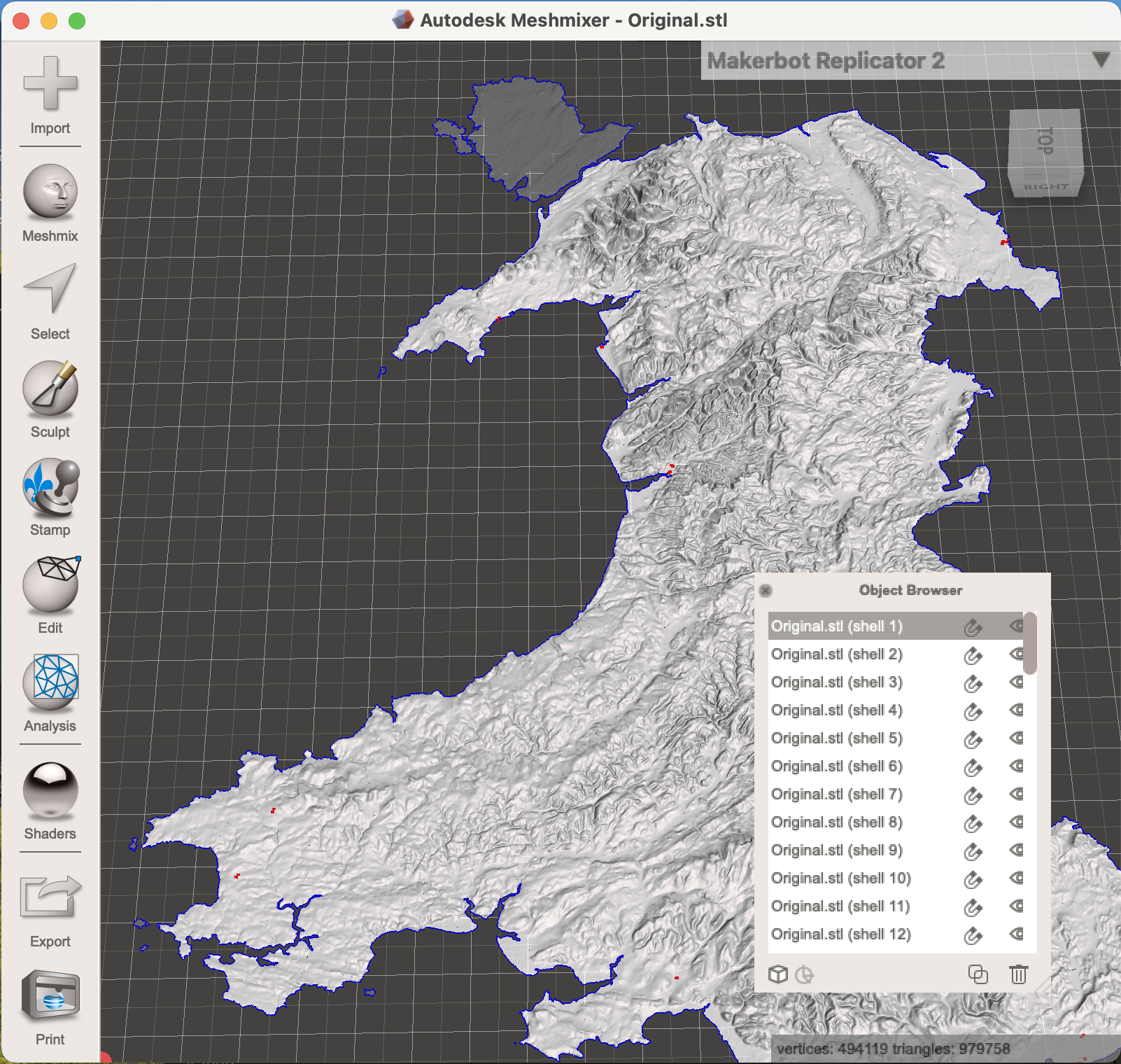The width and height of the screenshot is (1121, 1064).
Task: Click the target/magnet icon for shell 1
Action: click(973, 627)
